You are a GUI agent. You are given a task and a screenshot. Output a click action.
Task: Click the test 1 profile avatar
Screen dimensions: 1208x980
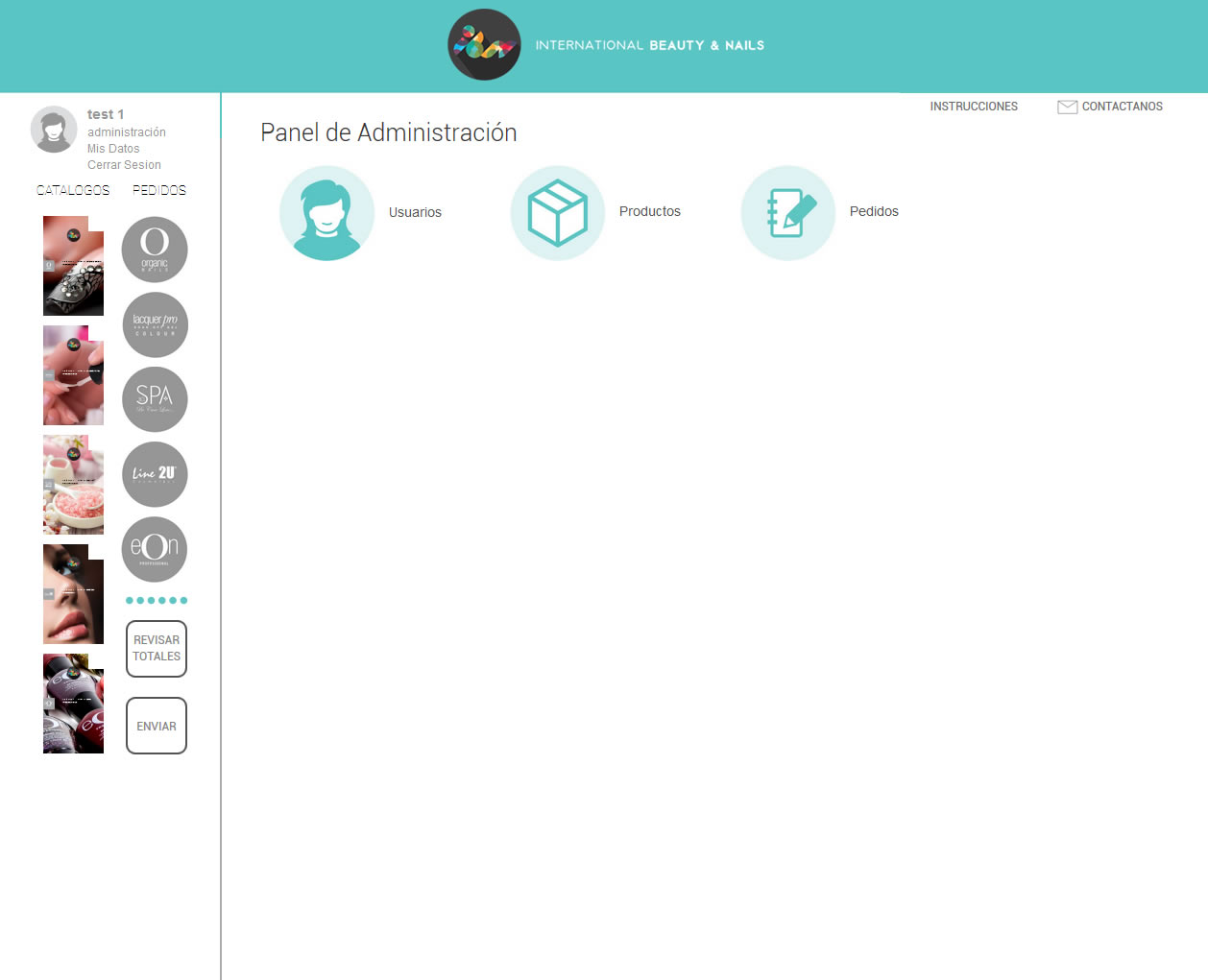[54, 130]
